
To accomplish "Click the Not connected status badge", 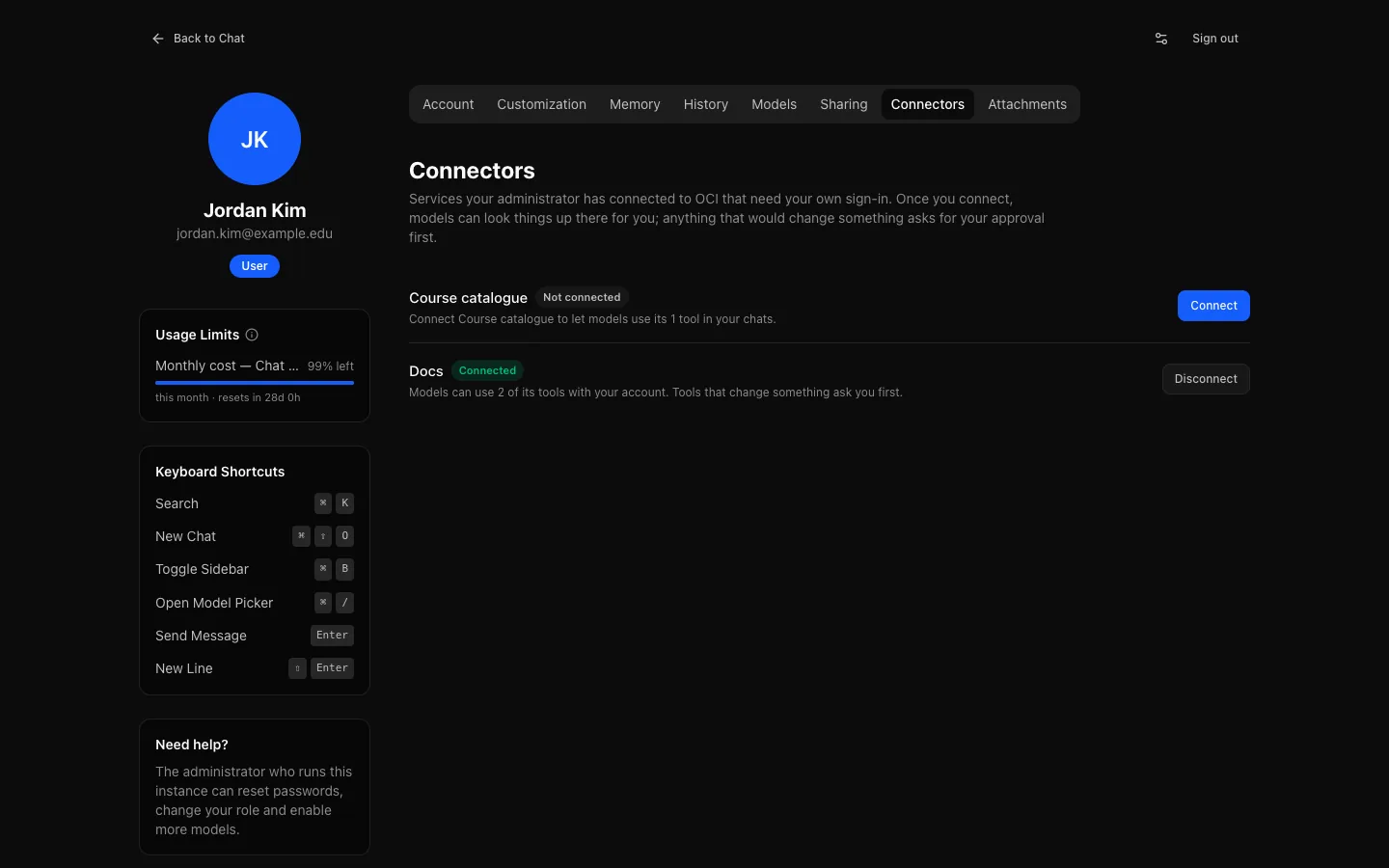I will (582, 297).
